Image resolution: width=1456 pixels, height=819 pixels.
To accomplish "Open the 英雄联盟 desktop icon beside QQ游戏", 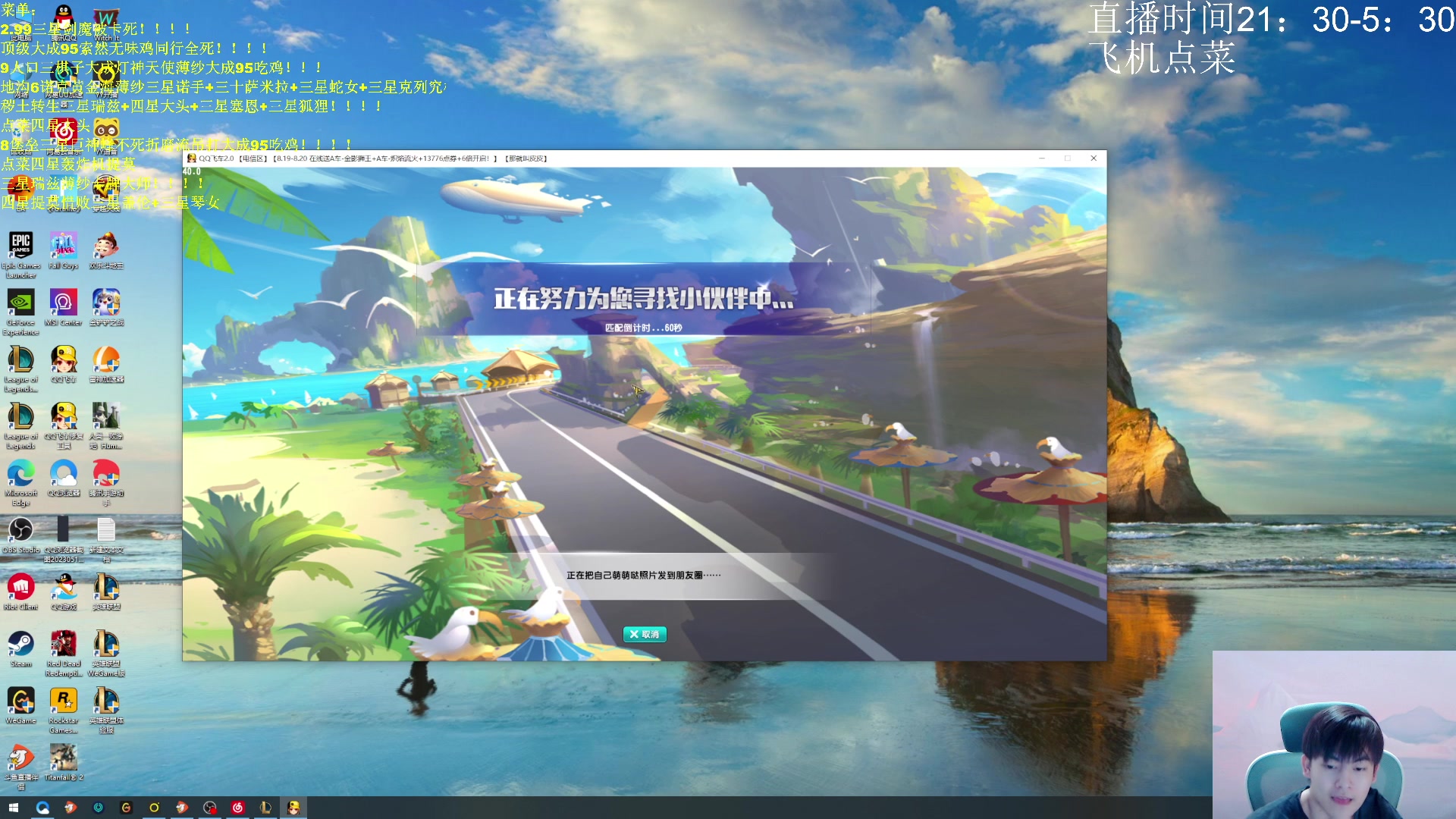I will [x=106, y=591].
